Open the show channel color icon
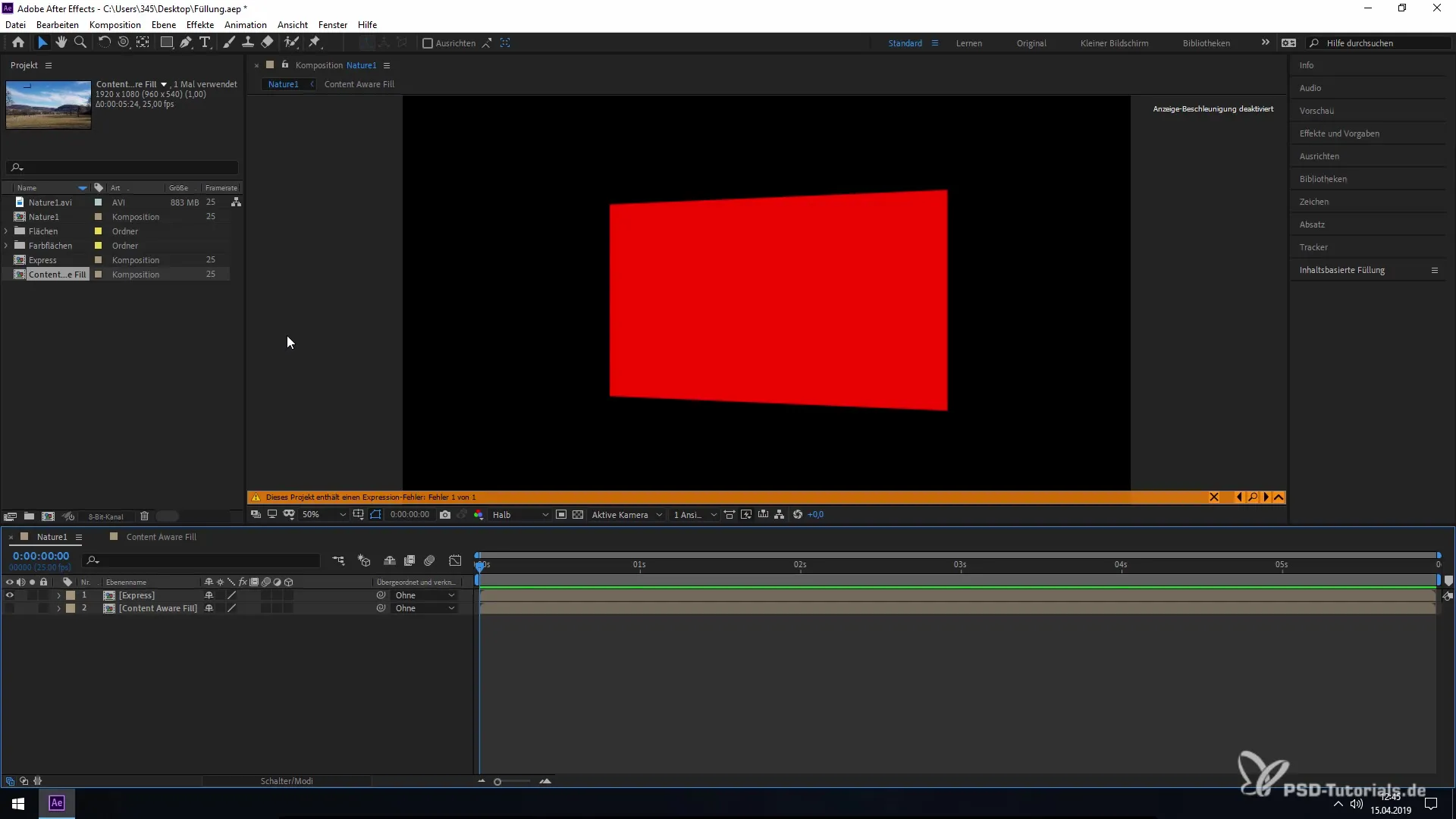 pyautogui.click(x=479, y=515)
